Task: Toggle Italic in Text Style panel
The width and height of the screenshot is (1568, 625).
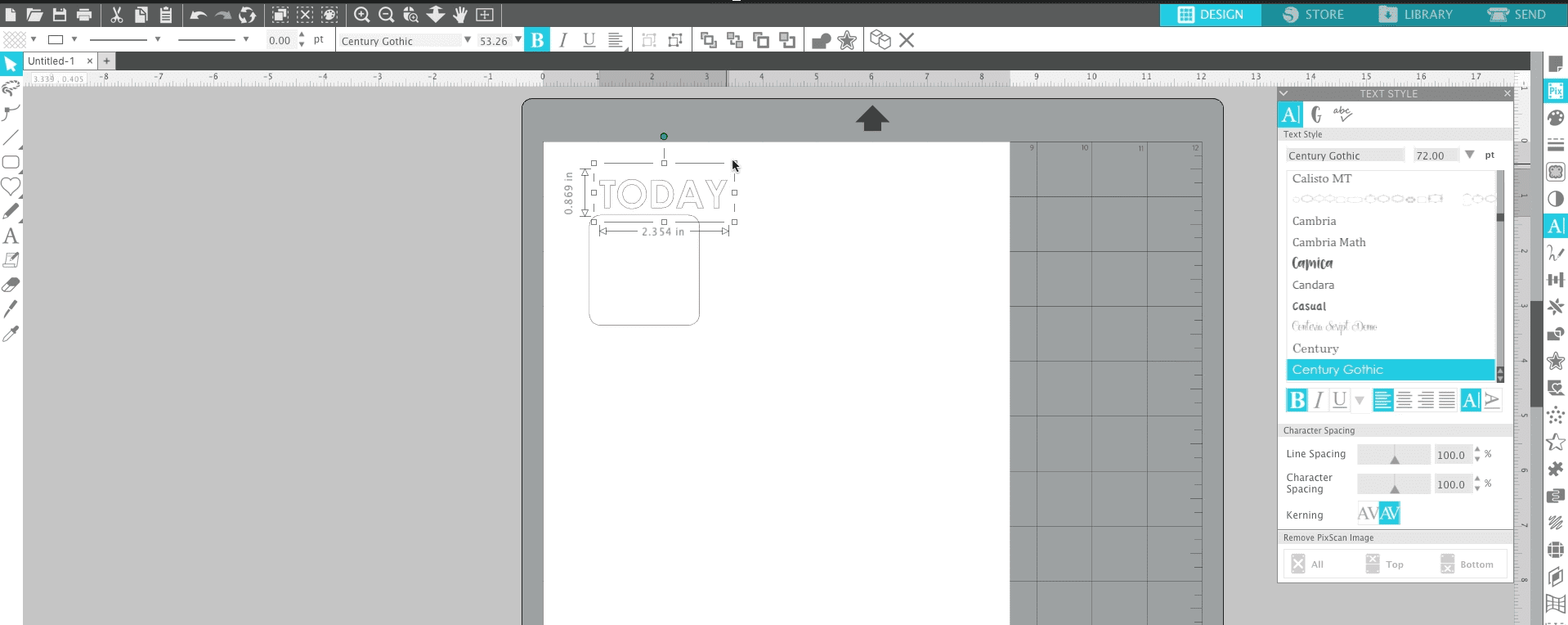Action: 1318,400
